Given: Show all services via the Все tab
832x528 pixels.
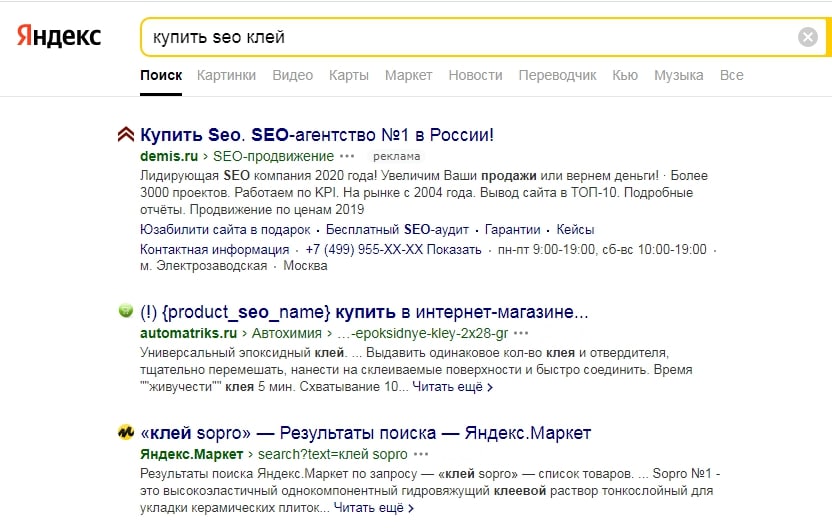Looking at the screenshot, I should [x=731, y=75].
